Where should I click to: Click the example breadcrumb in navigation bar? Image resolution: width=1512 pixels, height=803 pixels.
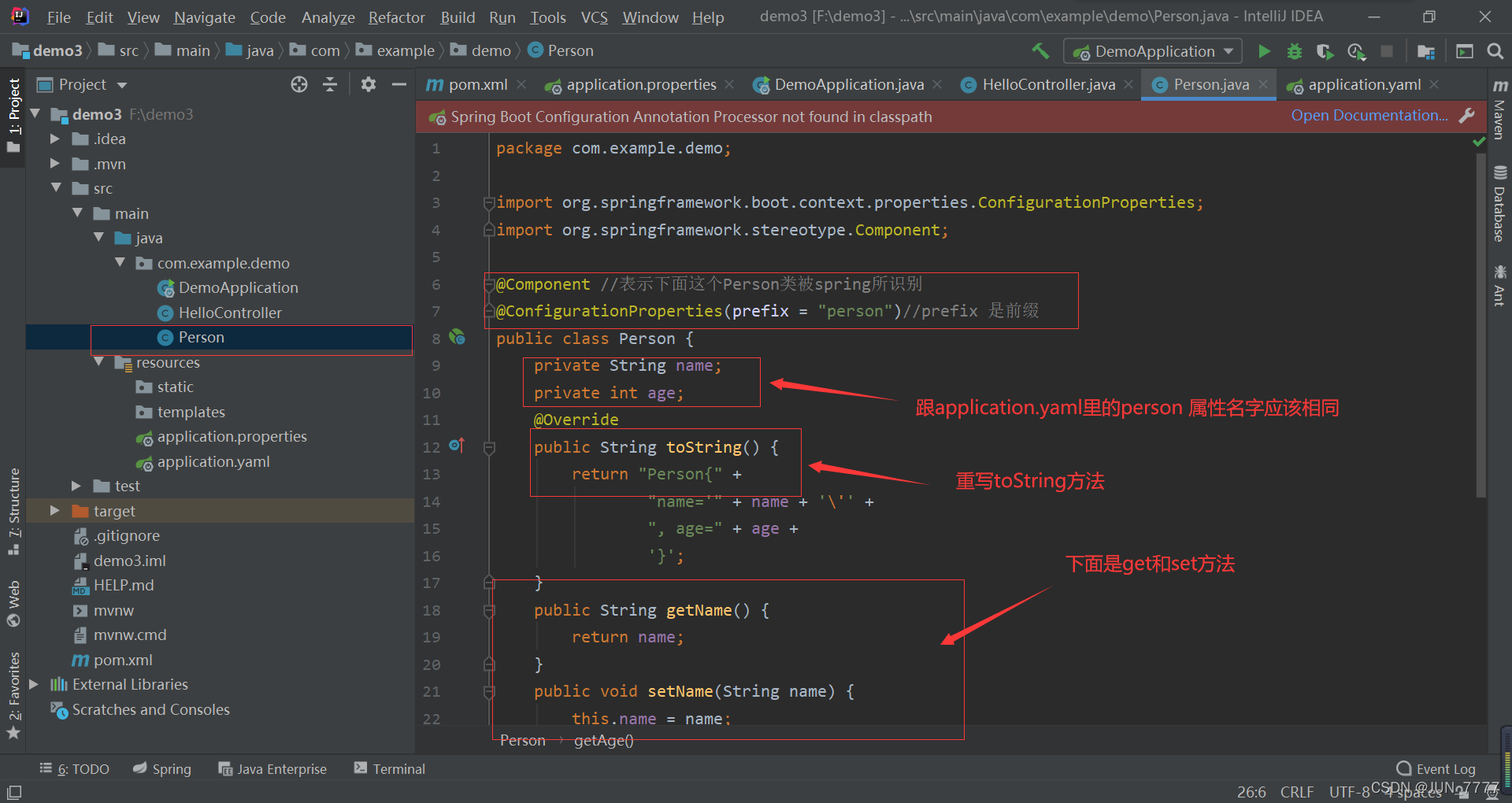(405, 51)
